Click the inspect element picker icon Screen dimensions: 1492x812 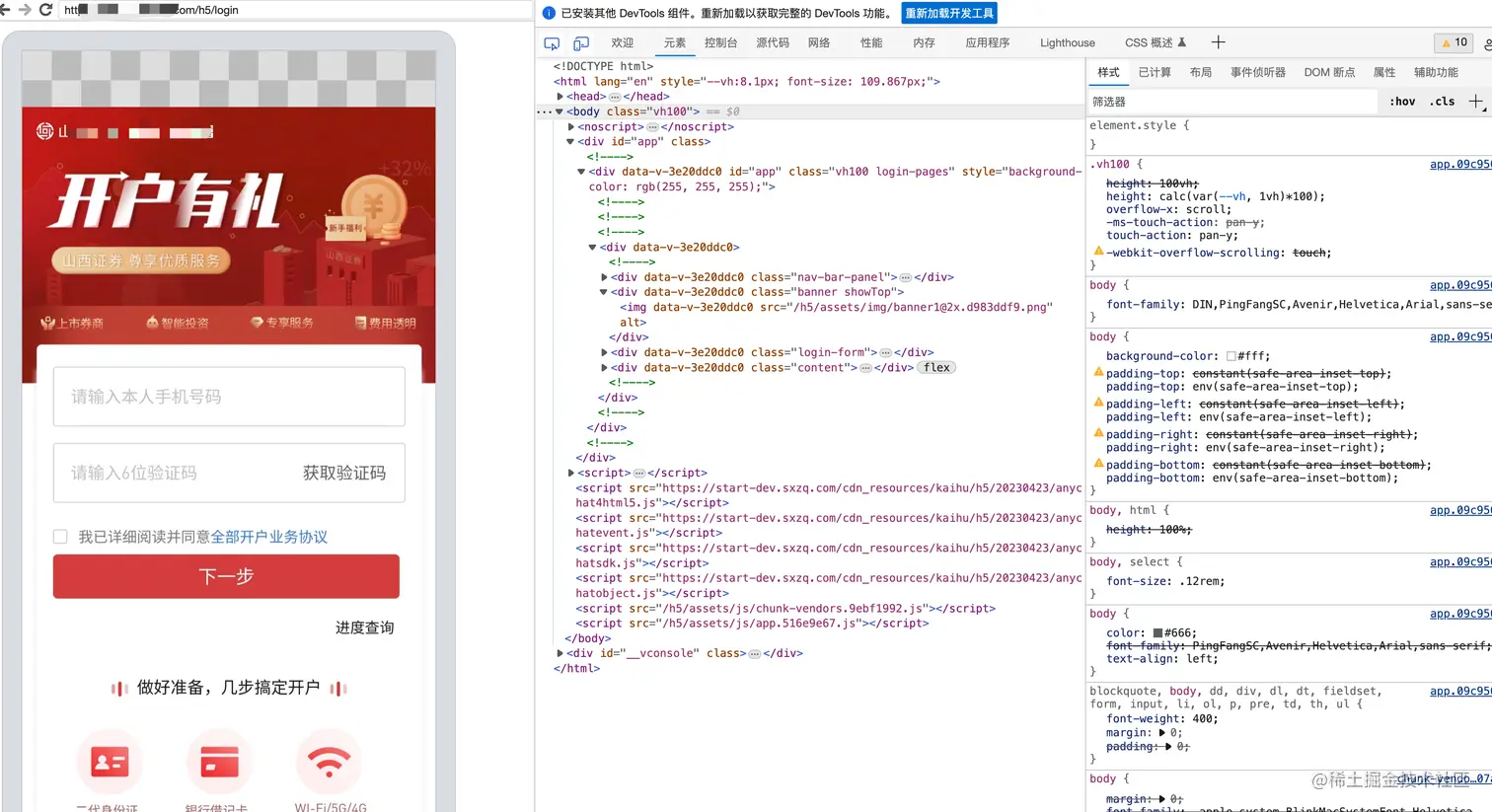coord(552,43)
